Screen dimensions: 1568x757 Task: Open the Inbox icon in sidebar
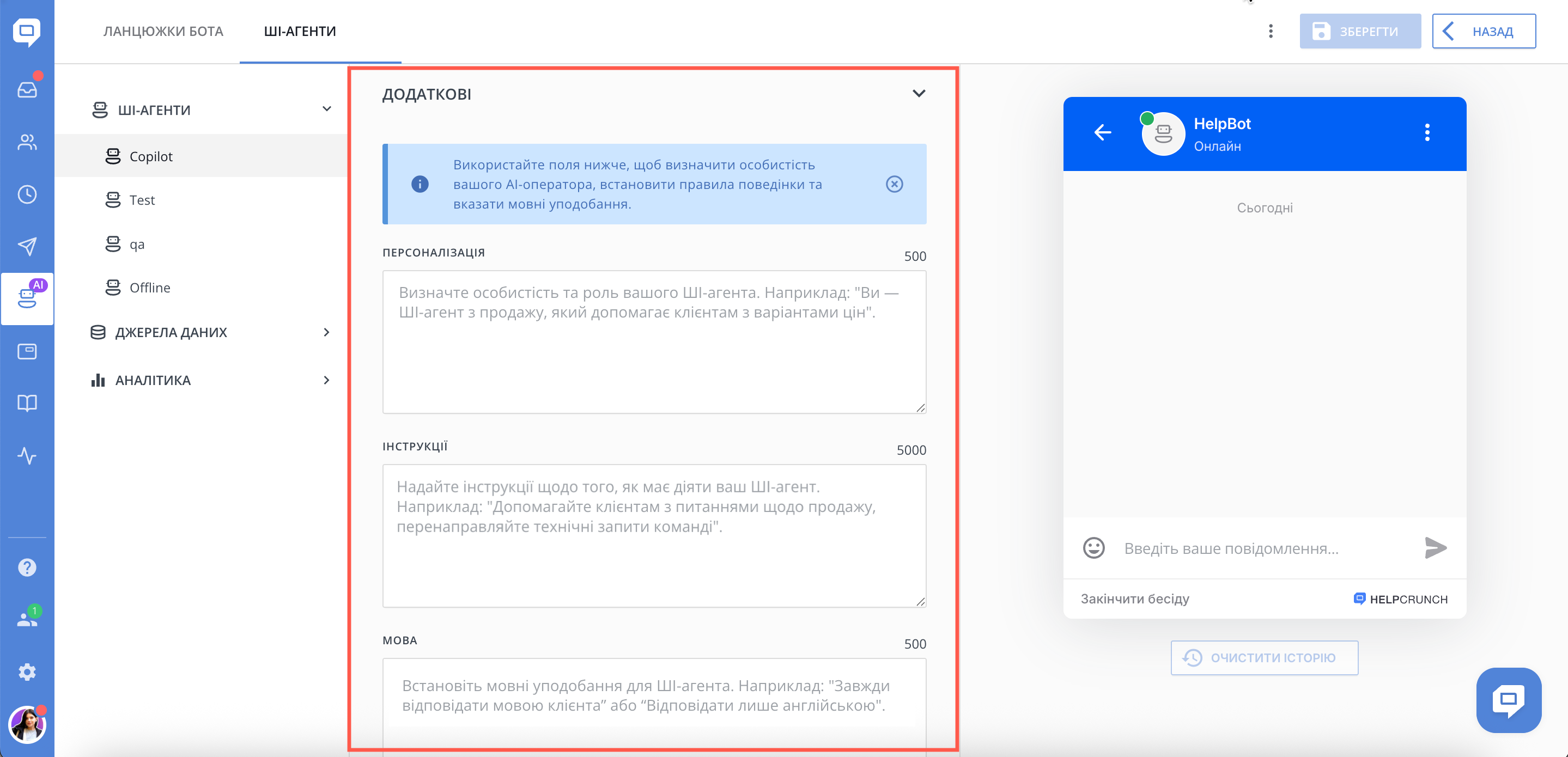click(x=27, y=89)
